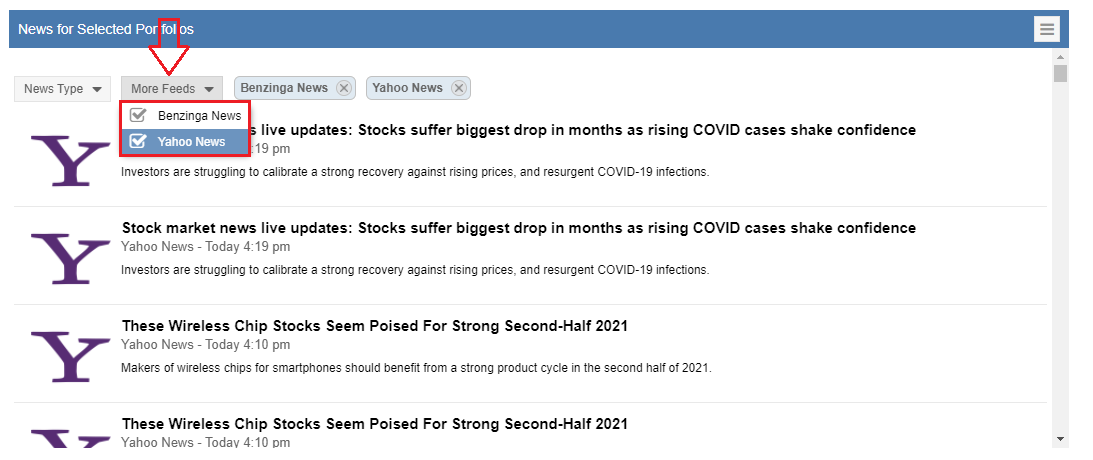Viewport: 1093px width, 460px height.
Task: Remove the Yahoo News filter tag
Action: point(459,88)
